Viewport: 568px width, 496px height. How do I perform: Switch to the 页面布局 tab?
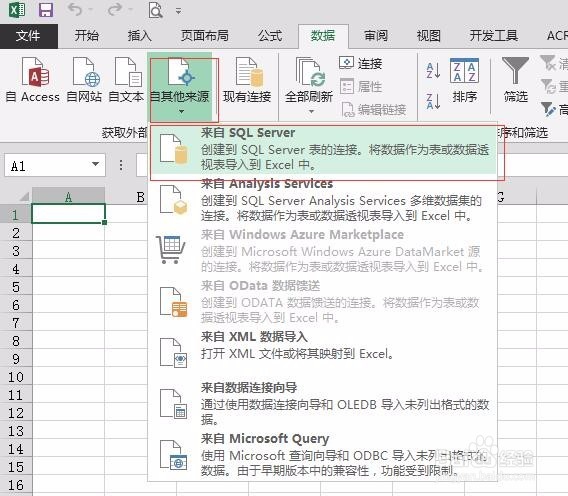click(205, 36)
